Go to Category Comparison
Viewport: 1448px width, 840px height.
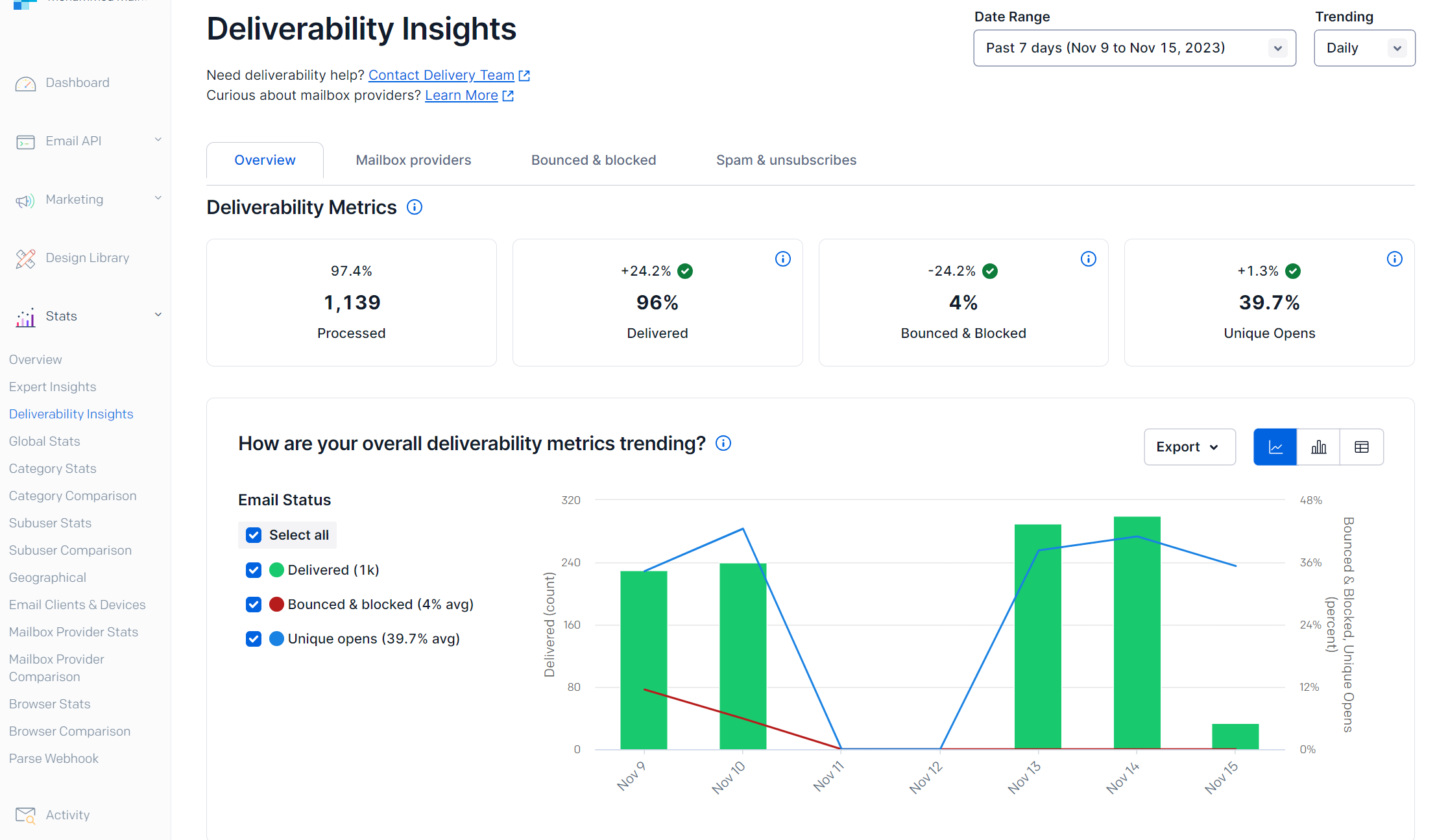(x=73, y=496)
